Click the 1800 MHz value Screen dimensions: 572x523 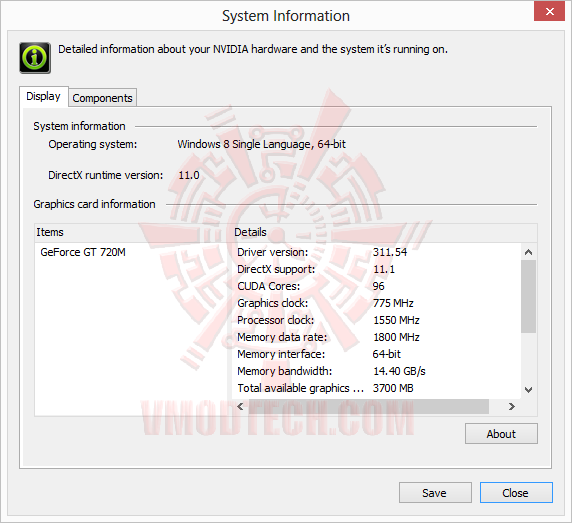(x=396, y=337)
